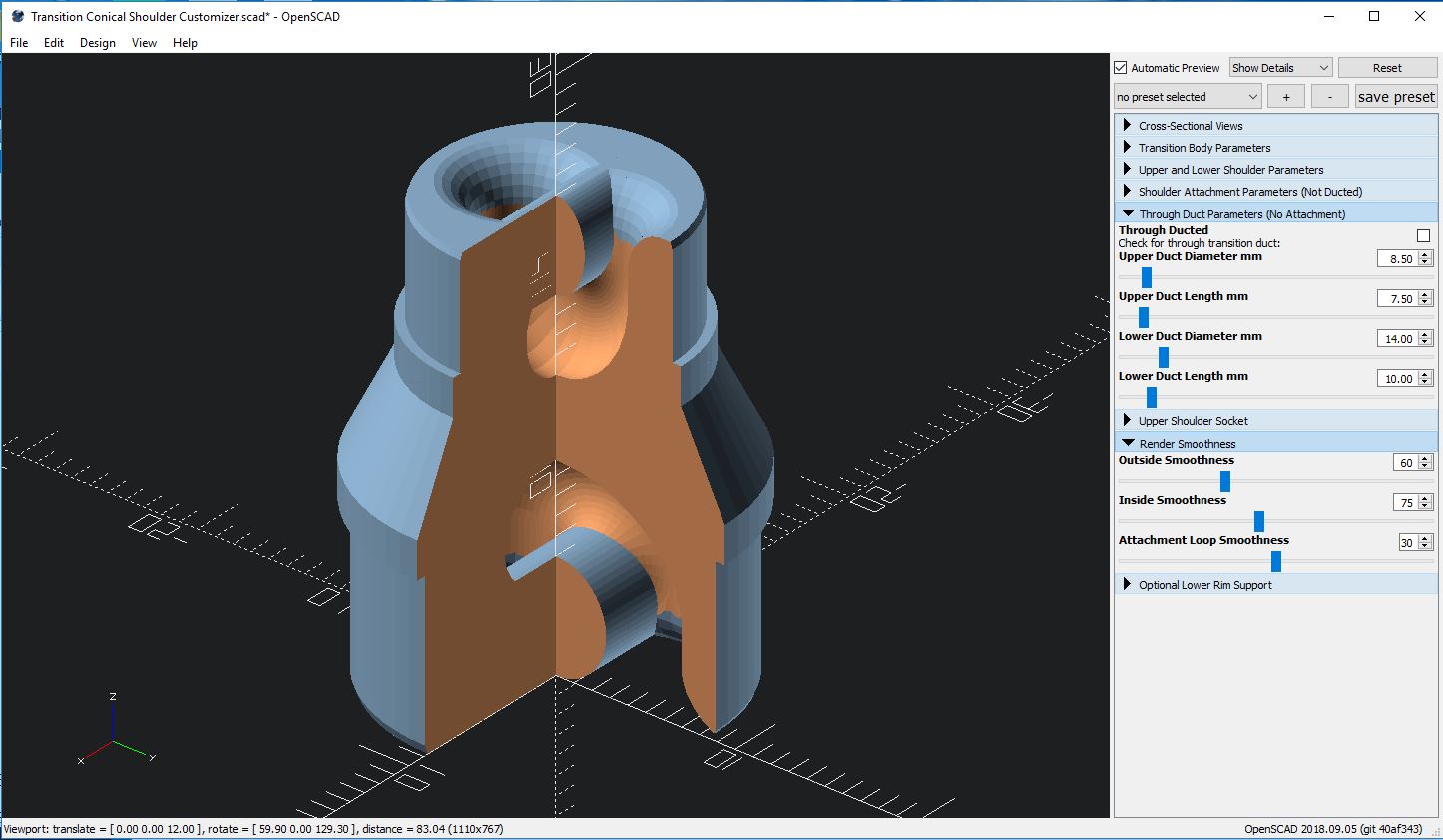Open the View menu
This screenshot has height=840, width=1443.
(x=144, y=43)
